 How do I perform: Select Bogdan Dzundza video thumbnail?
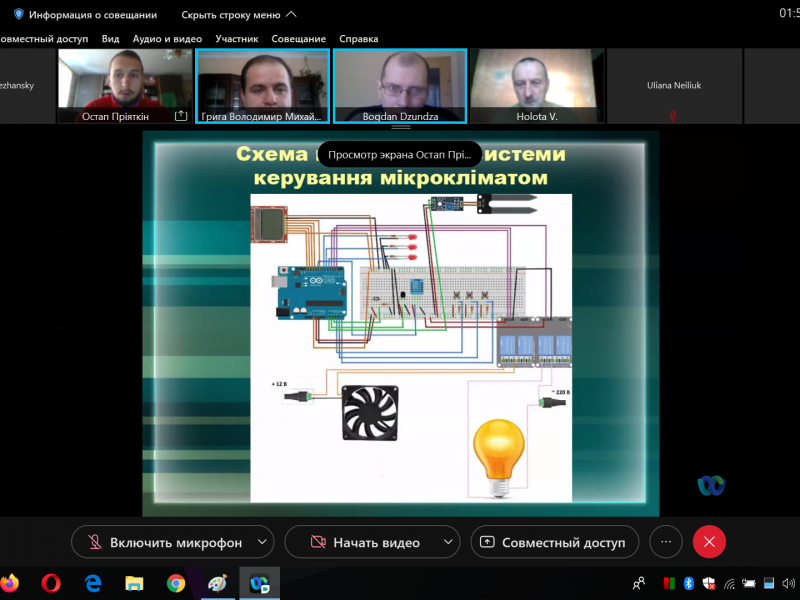400,85
